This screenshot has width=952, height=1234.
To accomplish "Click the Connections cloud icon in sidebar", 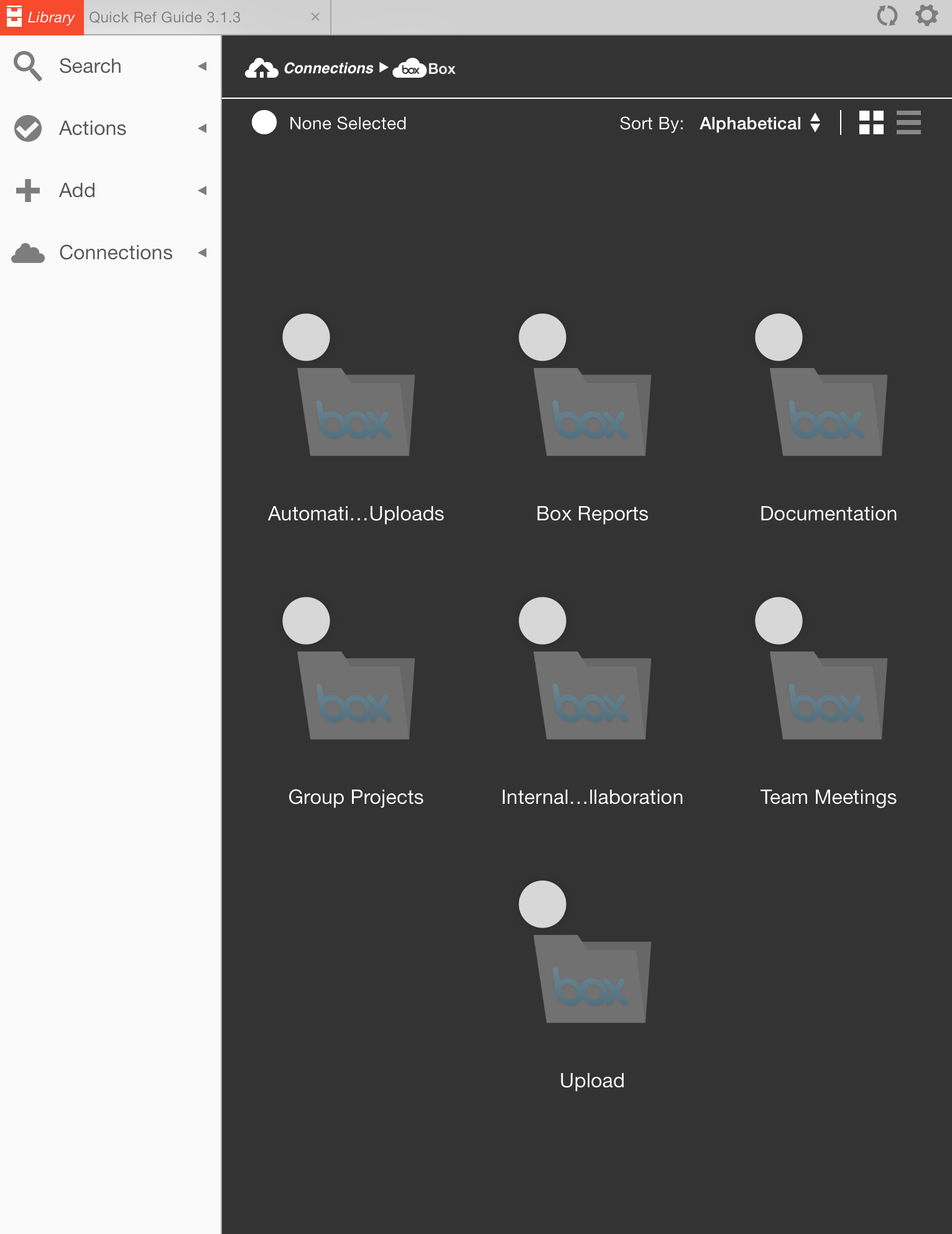I will (28, 253).
